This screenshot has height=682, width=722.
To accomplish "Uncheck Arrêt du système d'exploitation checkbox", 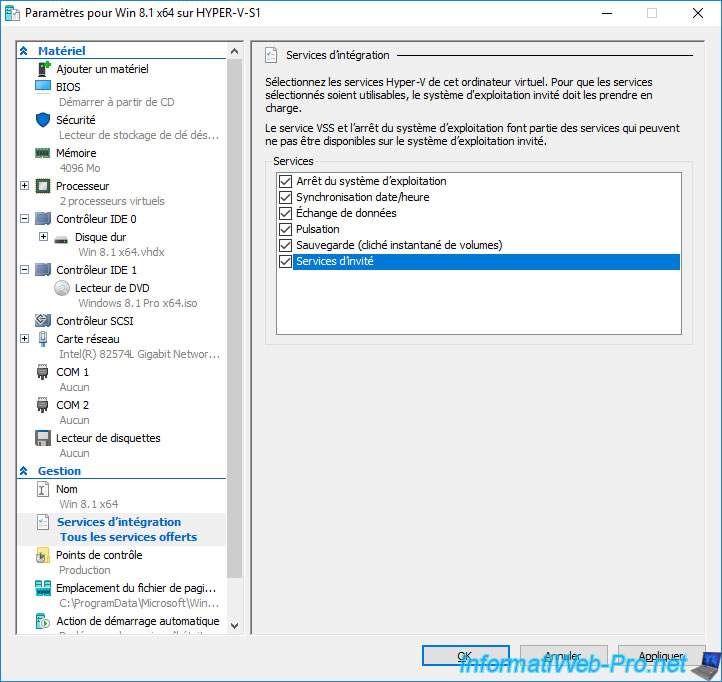I will pos(285,182).
